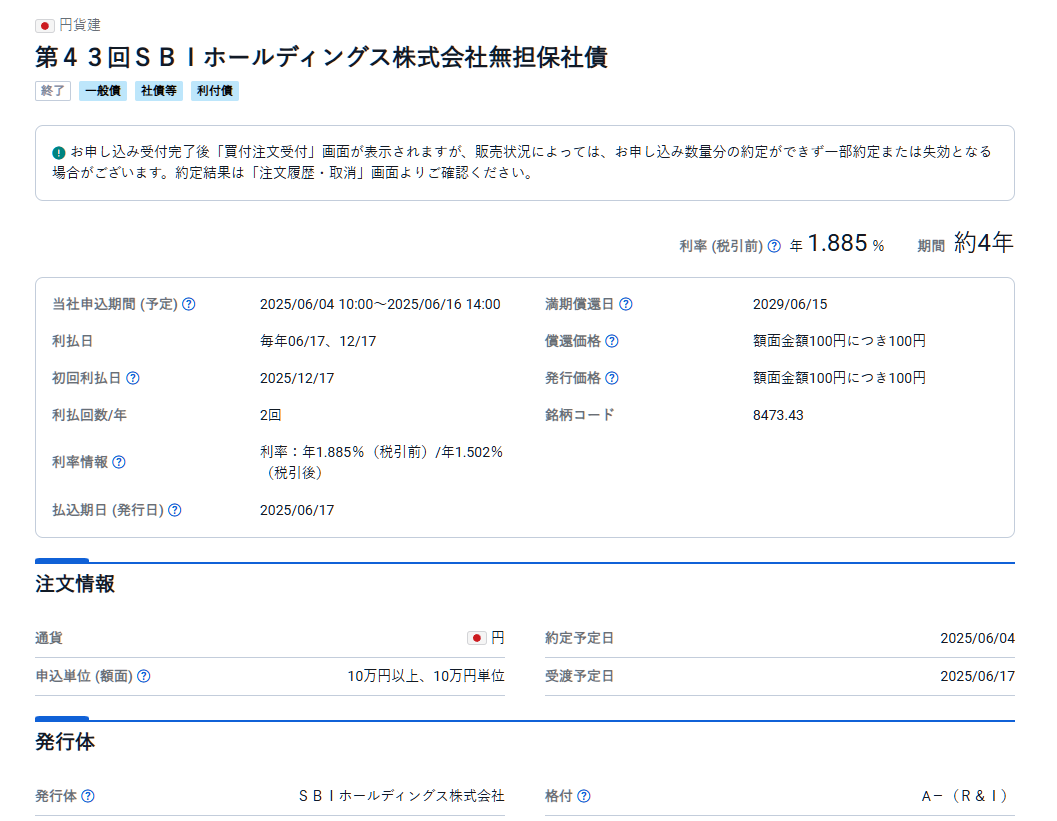Viewport: 1057px width, 821px height.
Task: Click the 注文情報 section heading
Action: pyautogui.click(x=75, y=584)
